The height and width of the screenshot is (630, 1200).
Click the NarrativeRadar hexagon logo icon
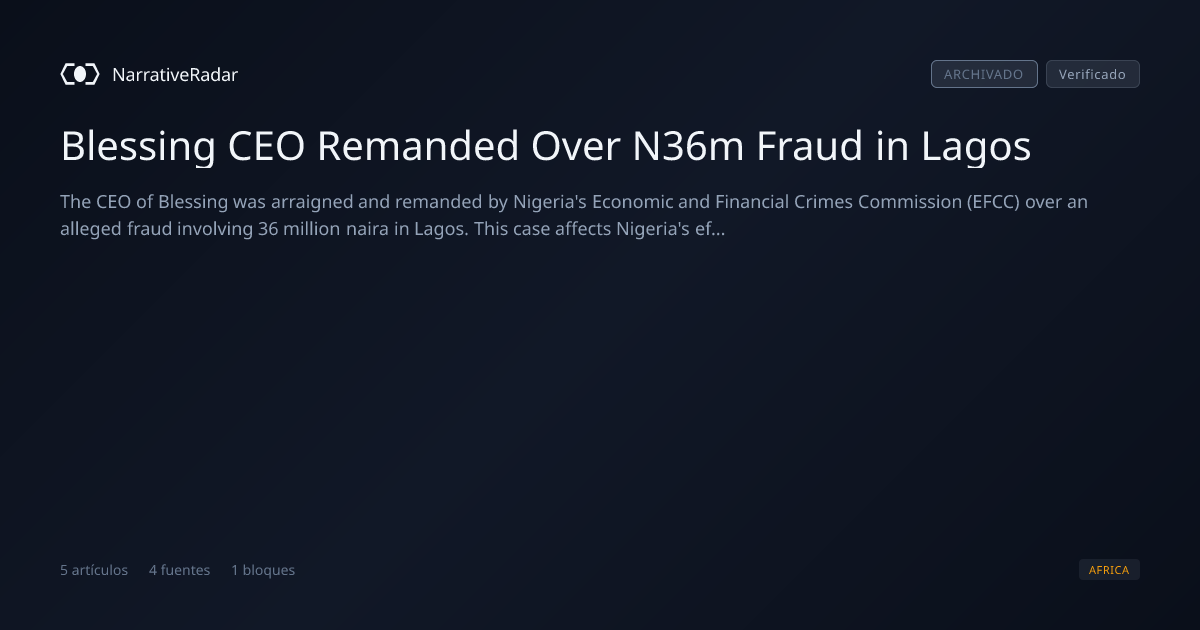pyautogui.click(x=80, y=74)
